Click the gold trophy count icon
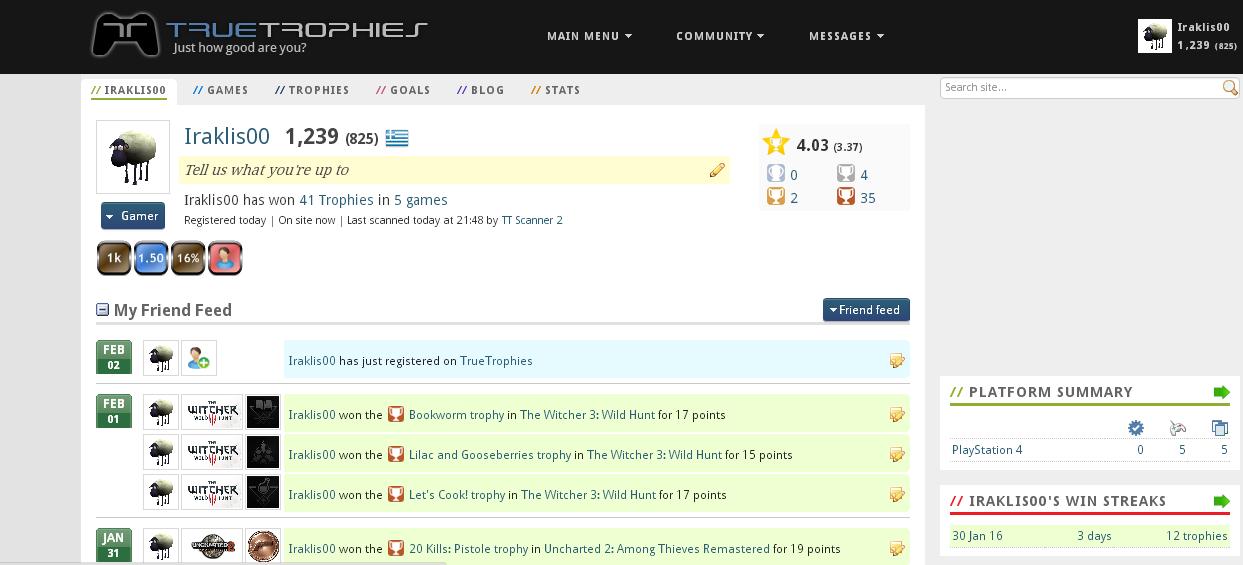Screen dimensions: 1243x565 (776, 197)
